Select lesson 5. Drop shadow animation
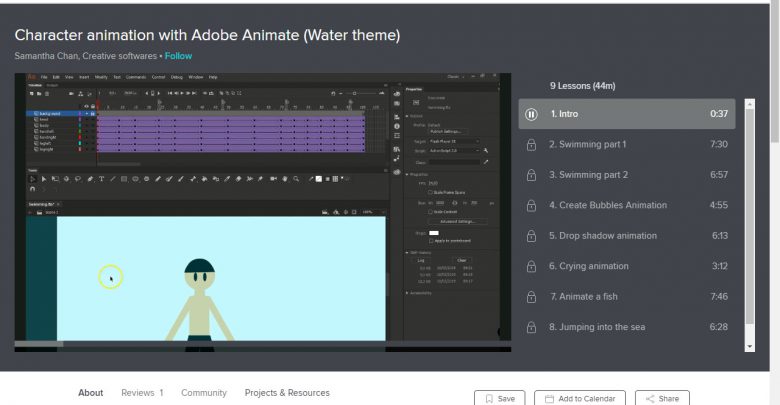This screenshot has width=780, height=405. click(627, 236)
